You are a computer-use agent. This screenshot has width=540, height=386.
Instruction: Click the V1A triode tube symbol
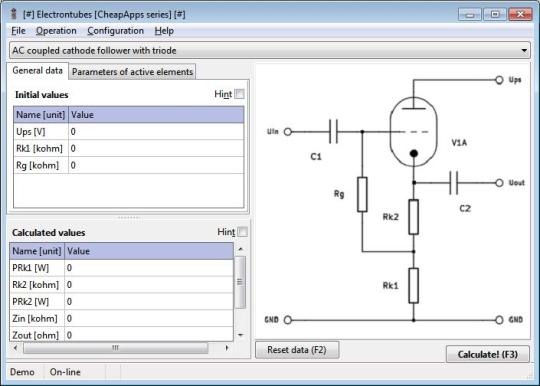click(414, 132)
